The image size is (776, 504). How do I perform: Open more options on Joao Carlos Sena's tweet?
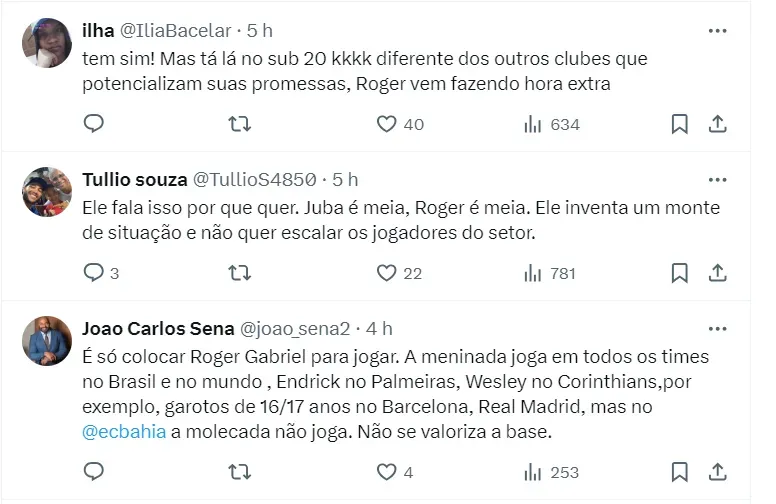717,328
